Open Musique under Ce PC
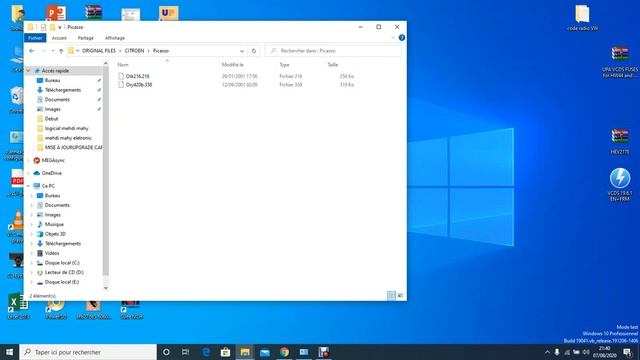Image resolution: width=640 pixels, height=360 pixels. (x=54, y=224)
